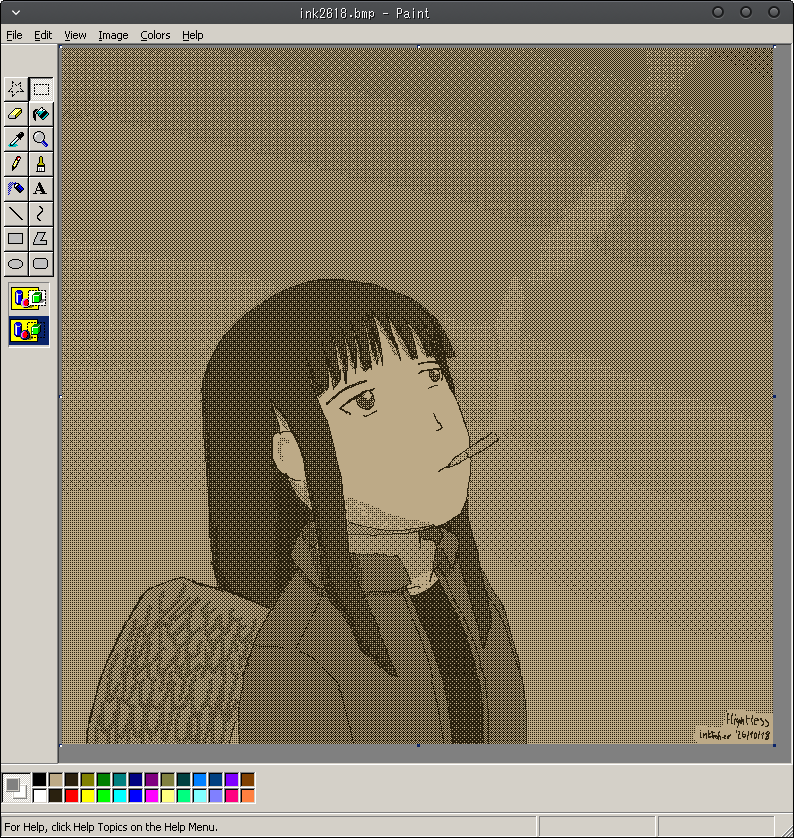Pick the navy blue color swatch

click(136, 780)
